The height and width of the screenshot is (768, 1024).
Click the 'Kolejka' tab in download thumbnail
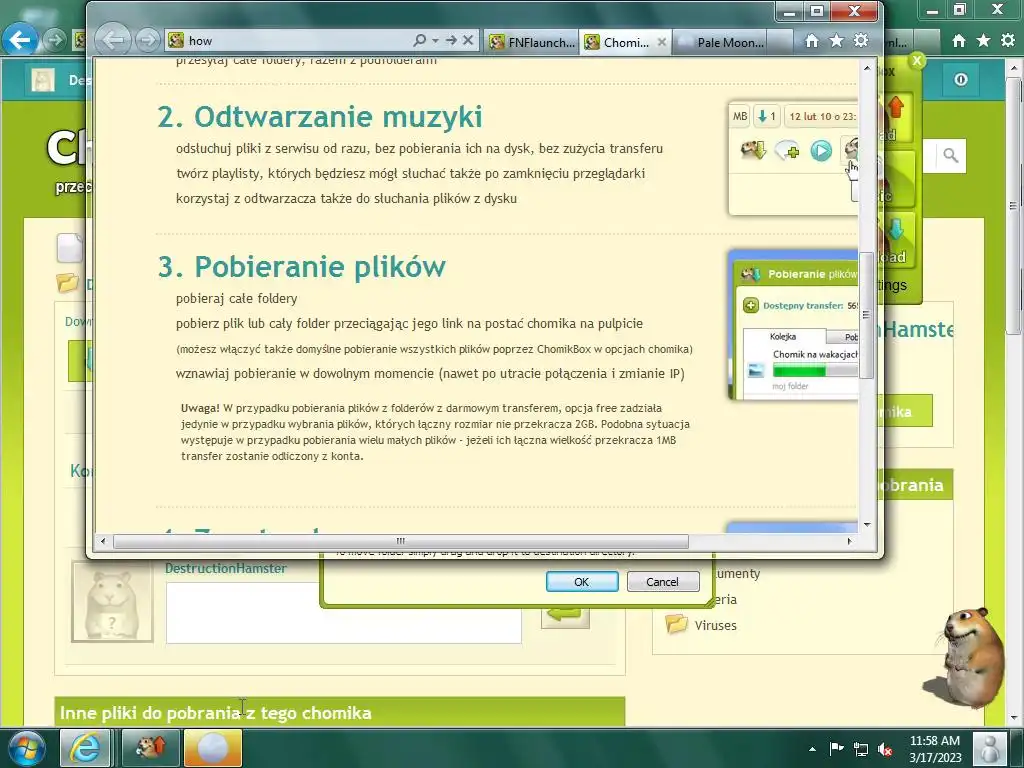click(782, 336)
